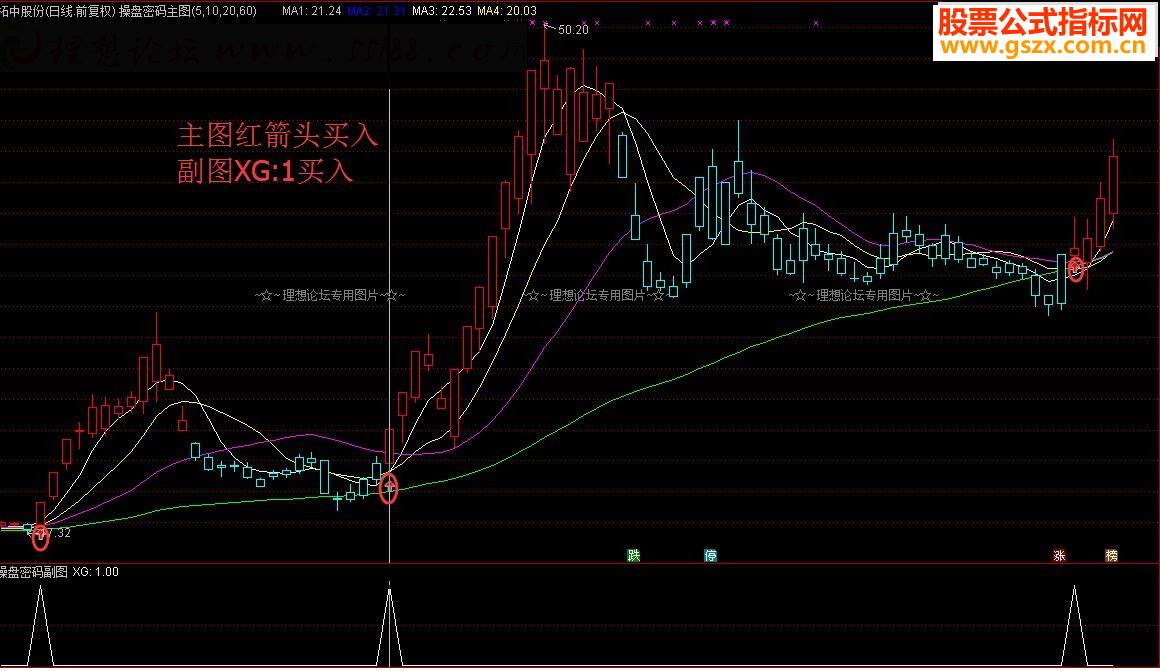1160x671 pixels.
Task: Click the 股票公式指标网 banner title
Action: pos(1043,22)
